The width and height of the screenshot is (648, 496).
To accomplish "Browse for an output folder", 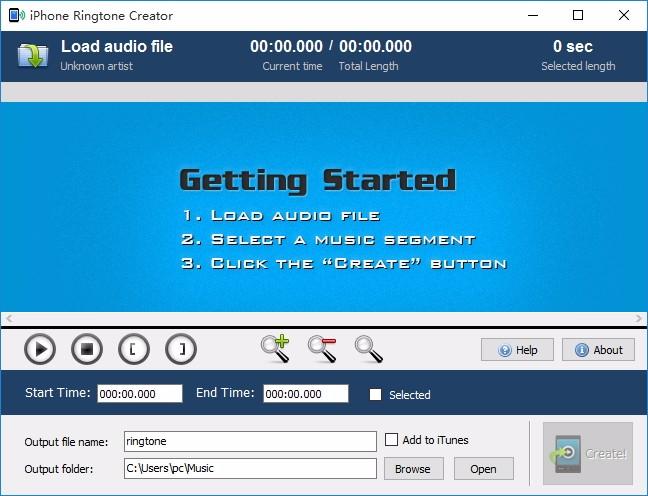I will point(414,469).
